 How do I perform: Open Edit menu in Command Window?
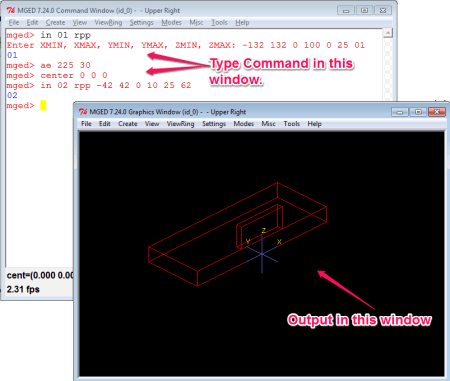pos(32,22)
